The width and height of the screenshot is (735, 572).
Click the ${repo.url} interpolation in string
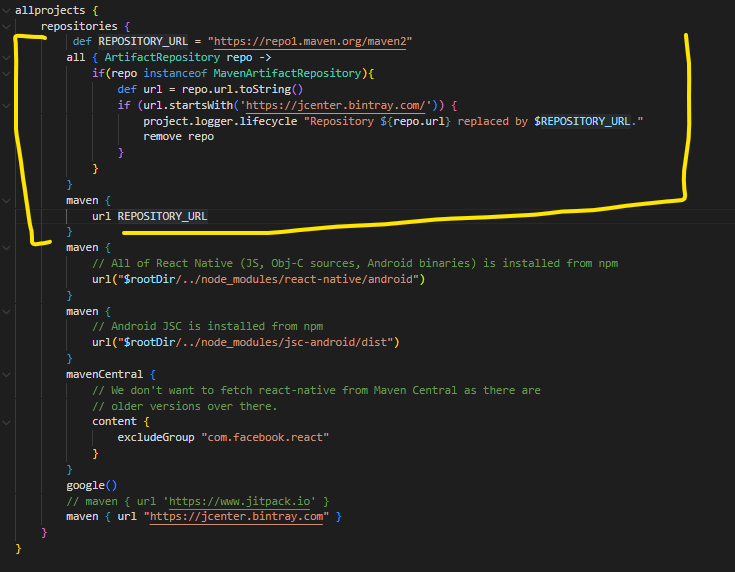(x=415, y=121)
